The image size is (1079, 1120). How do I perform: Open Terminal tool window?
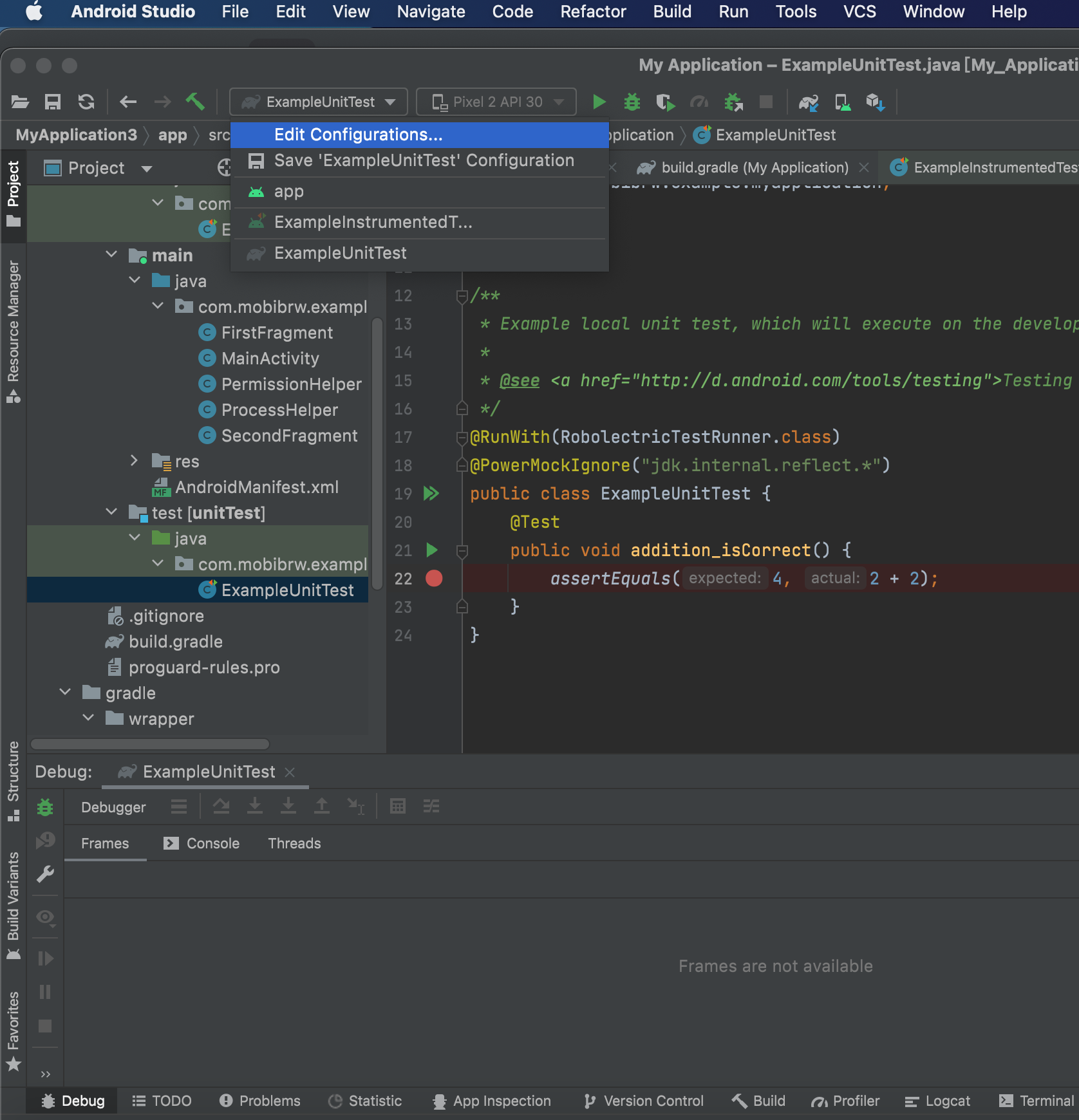click(1037, 1101)
